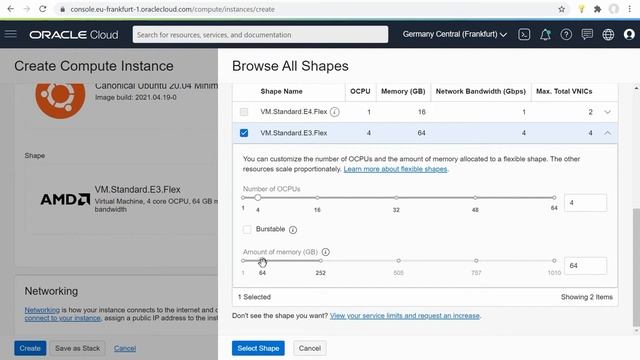
Task: Cancel the Browse All Shapes panel
Action: click(x=310, y=348)
